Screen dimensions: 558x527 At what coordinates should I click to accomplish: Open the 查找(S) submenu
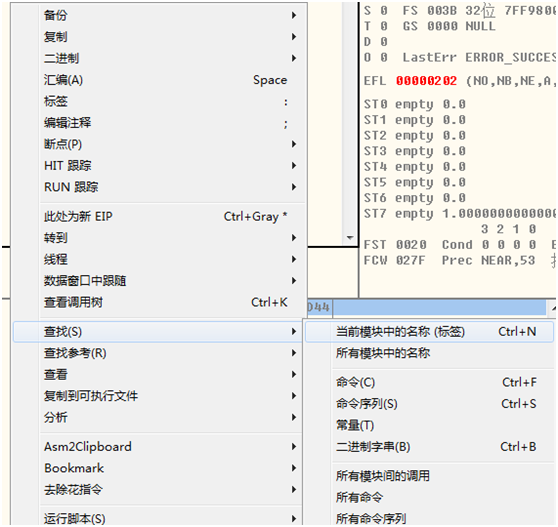[158, 332]
